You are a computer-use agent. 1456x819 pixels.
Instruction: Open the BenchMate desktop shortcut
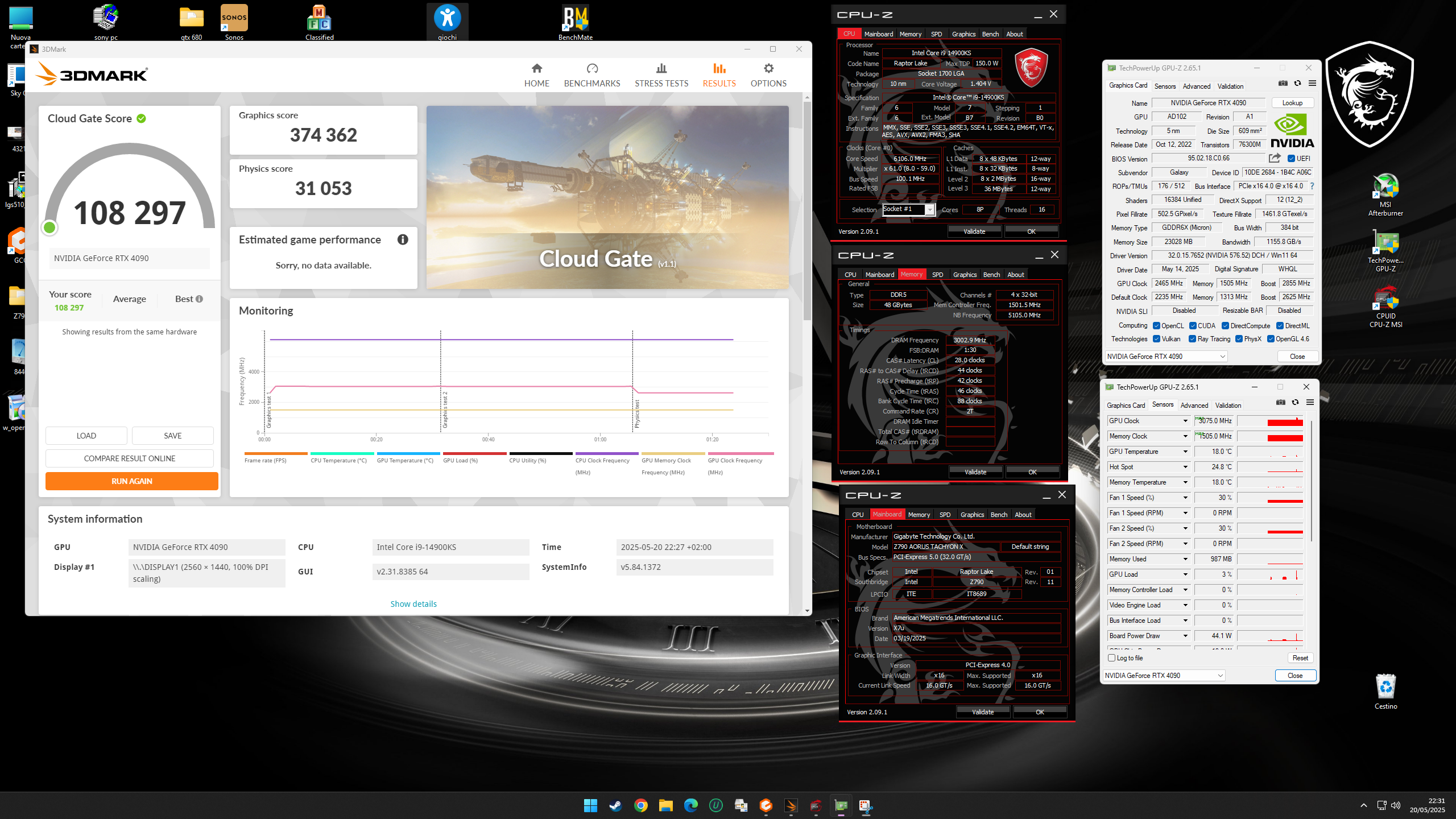pos(575,23)
